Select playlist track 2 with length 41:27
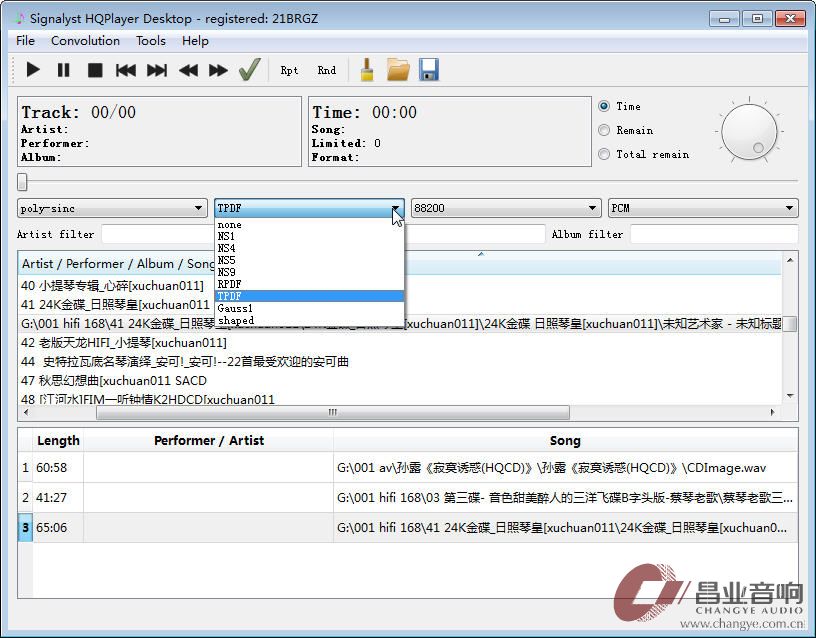This screenshot has width=816, height=638. point(409,497)
